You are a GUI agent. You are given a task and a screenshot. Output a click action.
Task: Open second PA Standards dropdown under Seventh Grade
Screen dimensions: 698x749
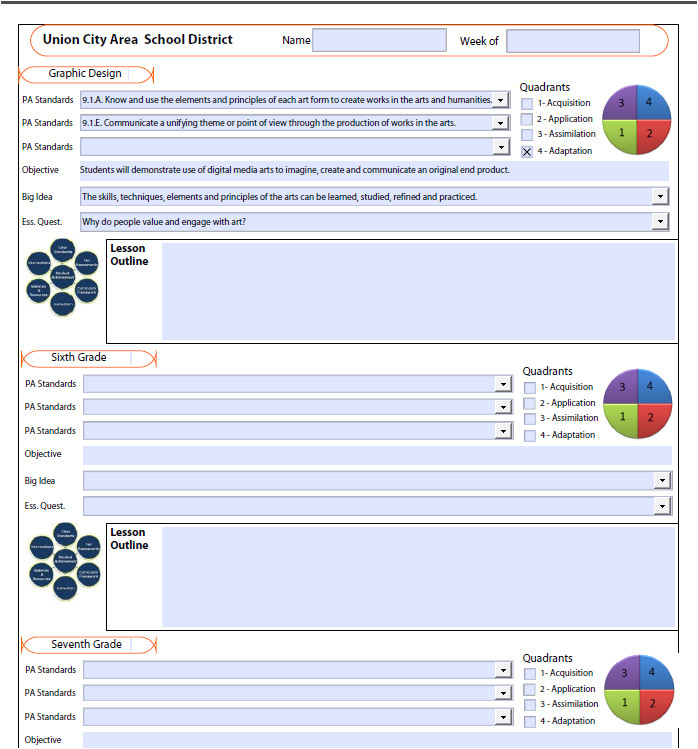click(503, 693)
